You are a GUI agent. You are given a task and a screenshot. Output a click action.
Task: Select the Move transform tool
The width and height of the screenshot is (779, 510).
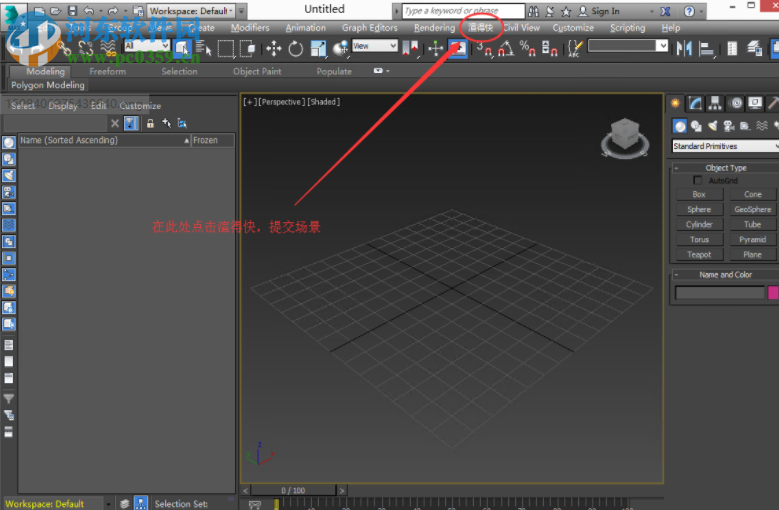coord(273,48)
